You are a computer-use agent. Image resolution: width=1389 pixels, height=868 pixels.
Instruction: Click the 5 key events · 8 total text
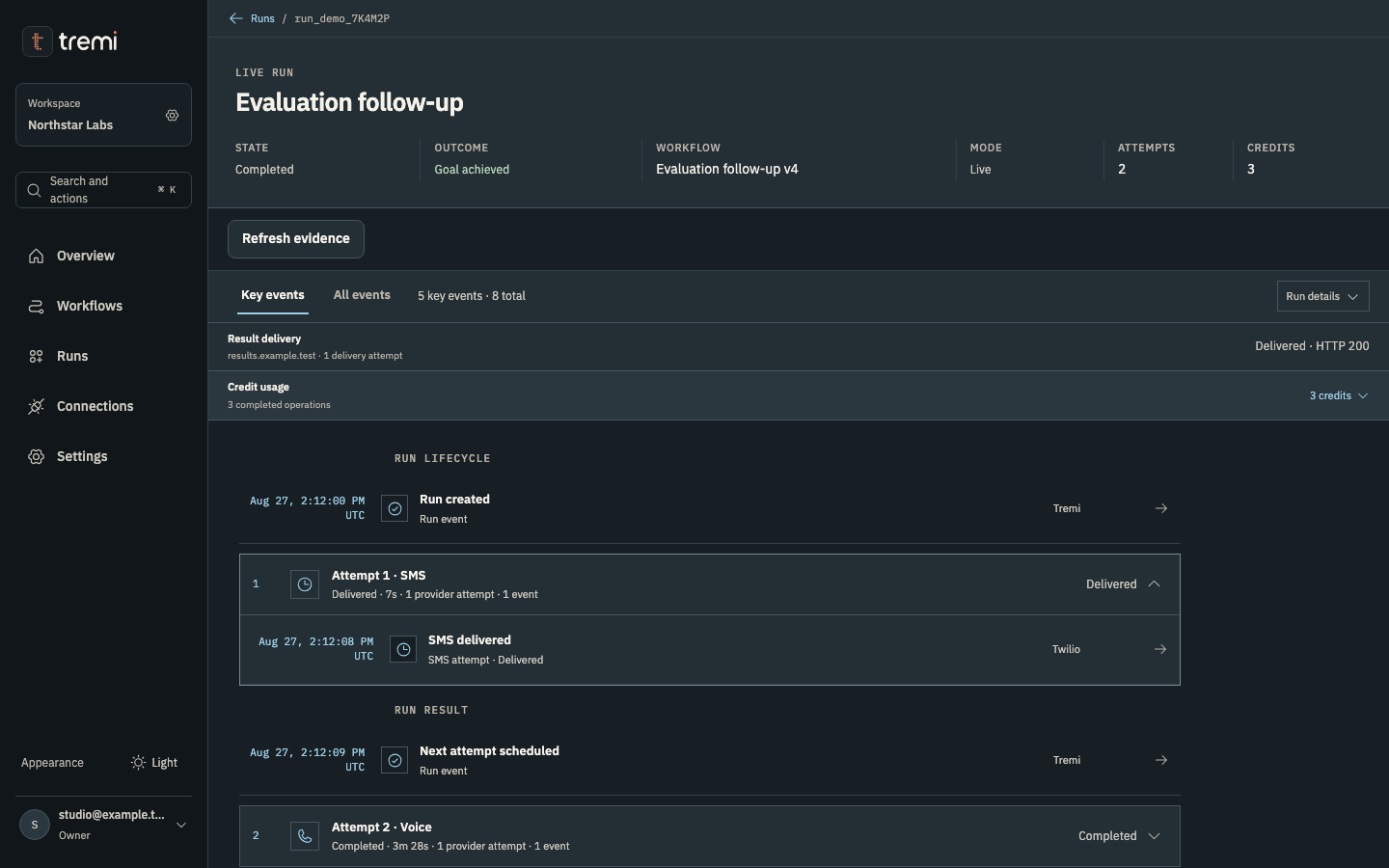pyautogui.click(x=472, y=296)
